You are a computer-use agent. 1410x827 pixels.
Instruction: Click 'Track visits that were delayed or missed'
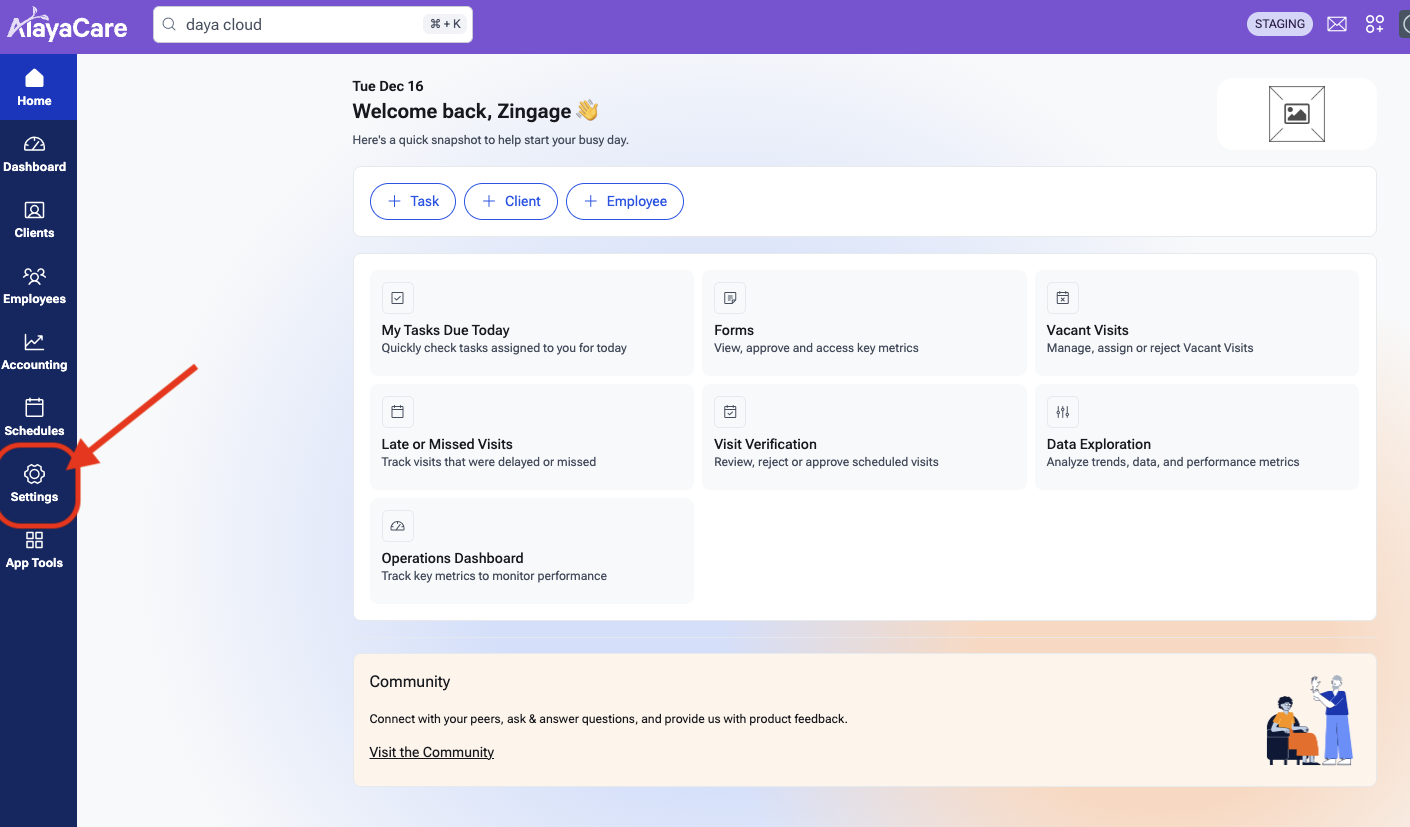pyautogui.click(x=489, y=462)
